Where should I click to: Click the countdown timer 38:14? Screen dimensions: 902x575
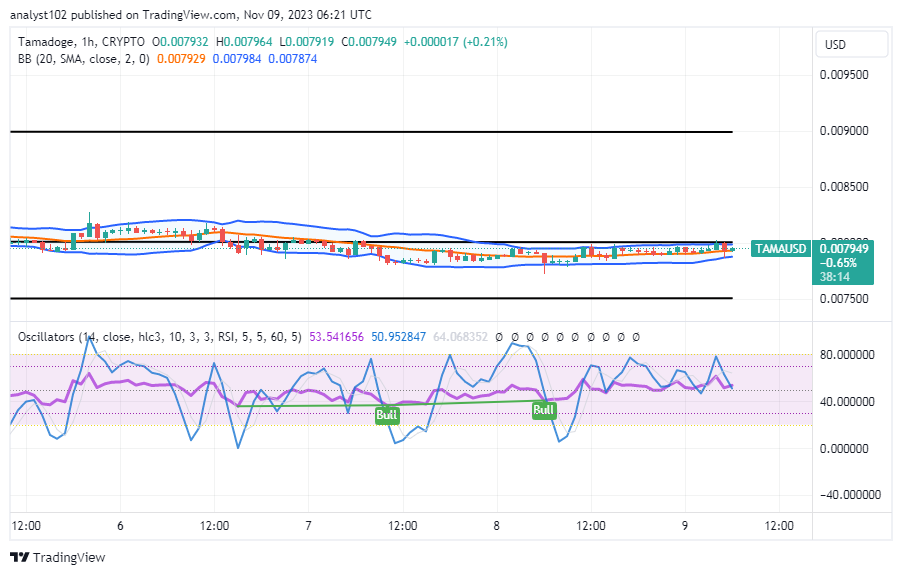point(835,277)
